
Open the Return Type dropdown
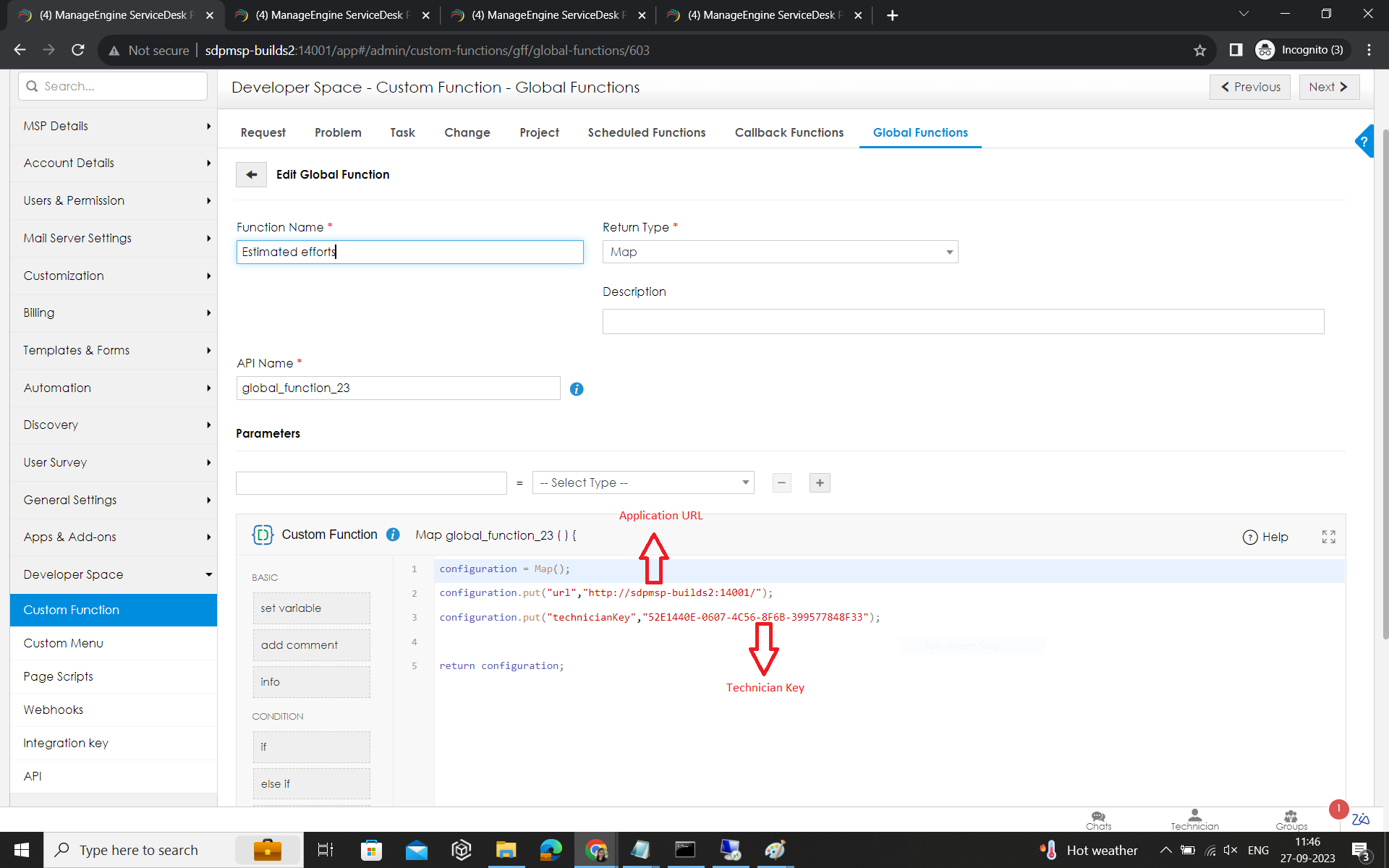(x=780, y=252)
